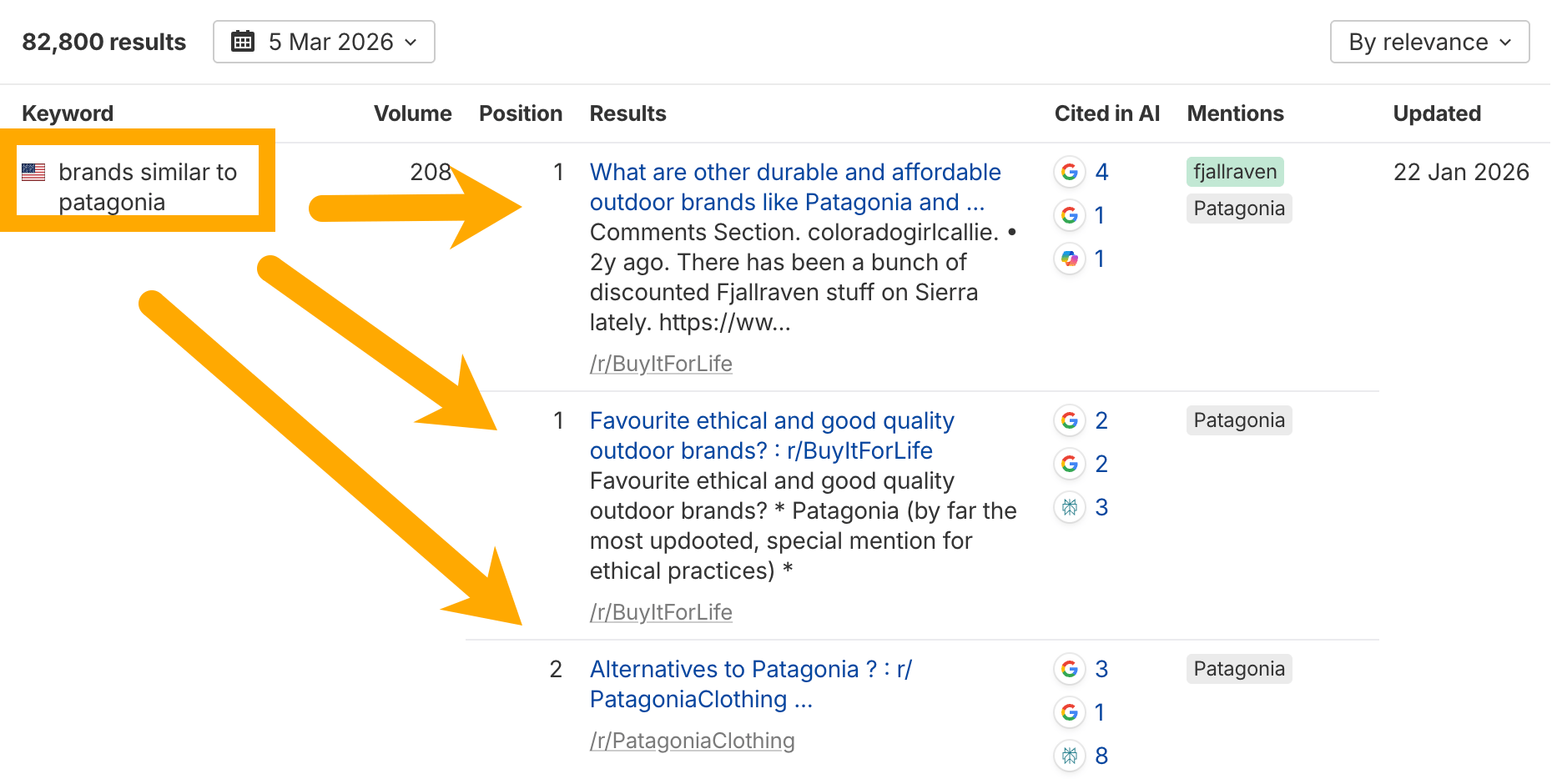The image size is (1557, 784).
Task: Expand the By relevance sort dropdown
Action: [x=1429, y=42]
